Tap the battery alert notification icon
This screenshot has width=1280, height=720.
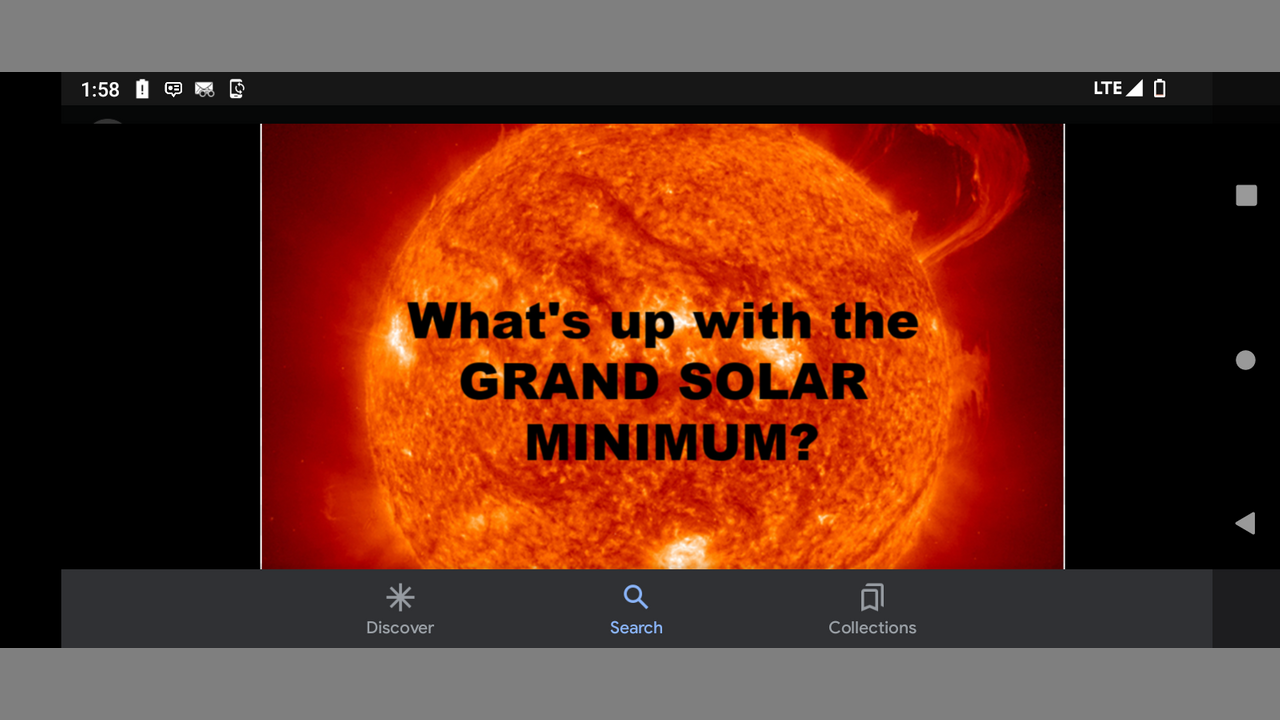[142, 89]
